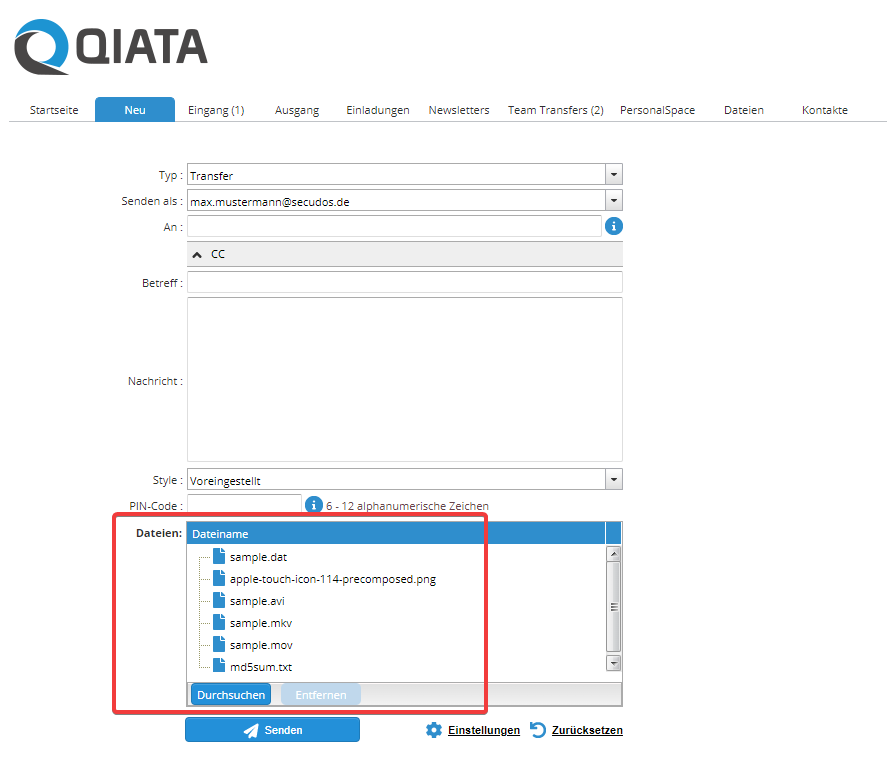Click the file list scrollbar down arrow

(613, 663)
